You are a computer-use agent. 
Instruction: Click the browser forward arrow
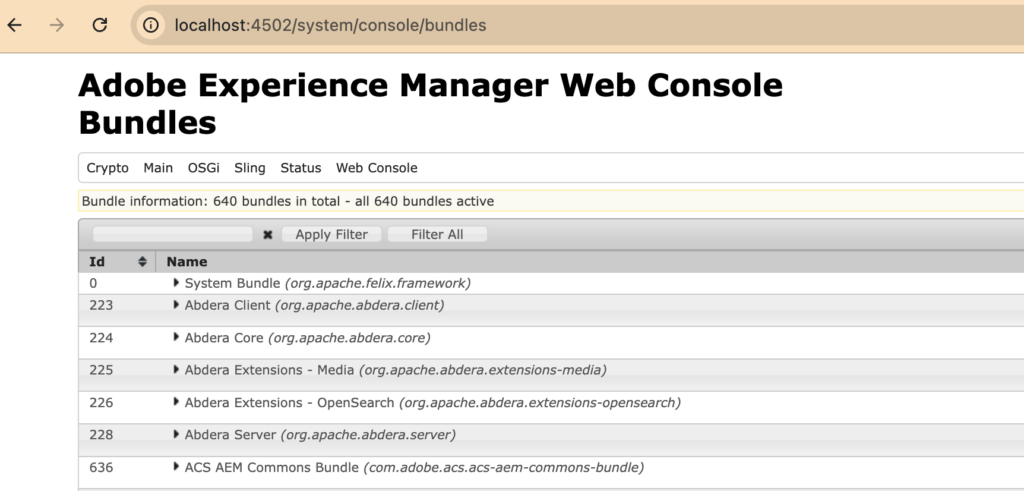pos(57,25)
